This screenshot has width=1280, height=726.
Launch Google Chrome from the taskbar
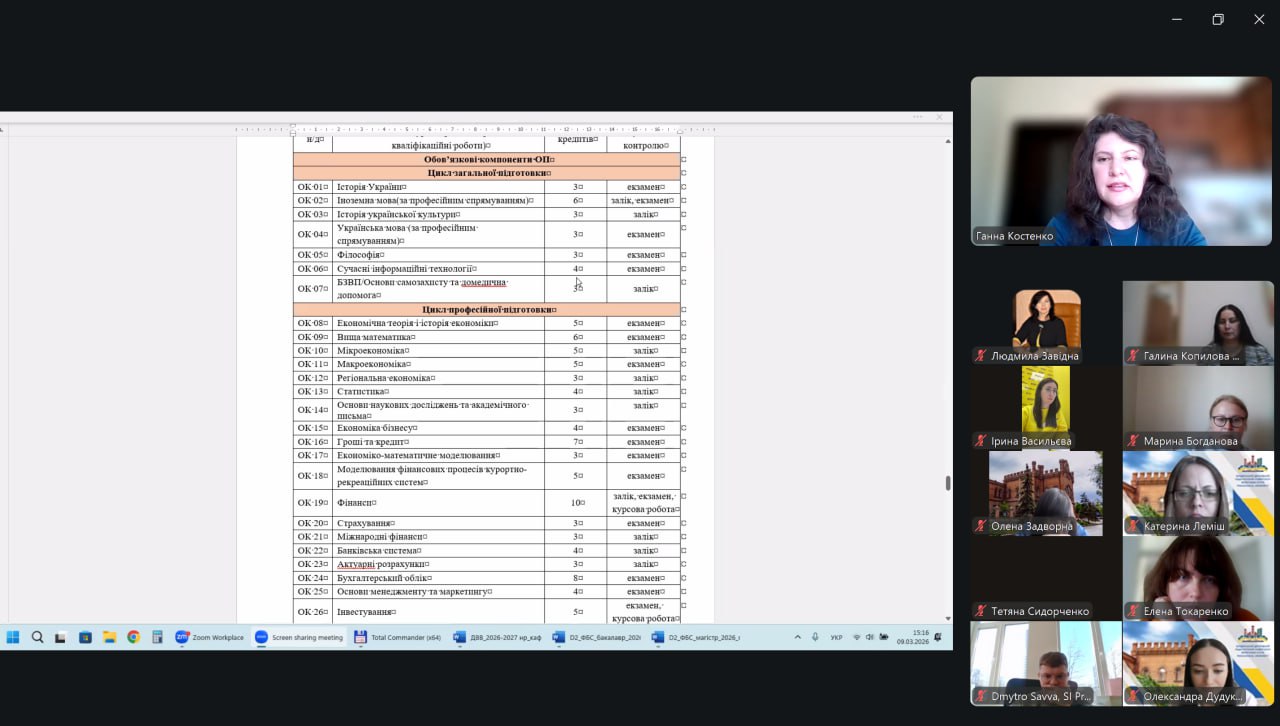[133, 637]
